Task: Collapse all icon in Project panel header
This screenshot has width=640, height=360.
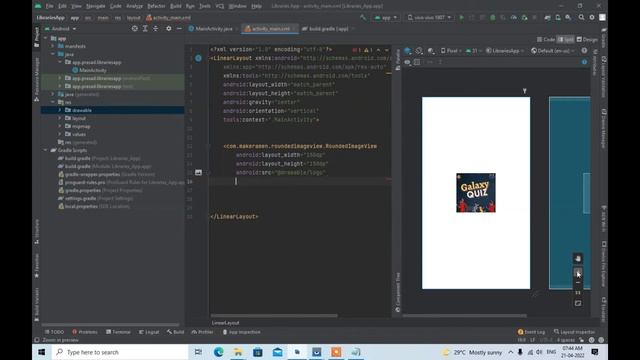Action: [x=156, y=29]
